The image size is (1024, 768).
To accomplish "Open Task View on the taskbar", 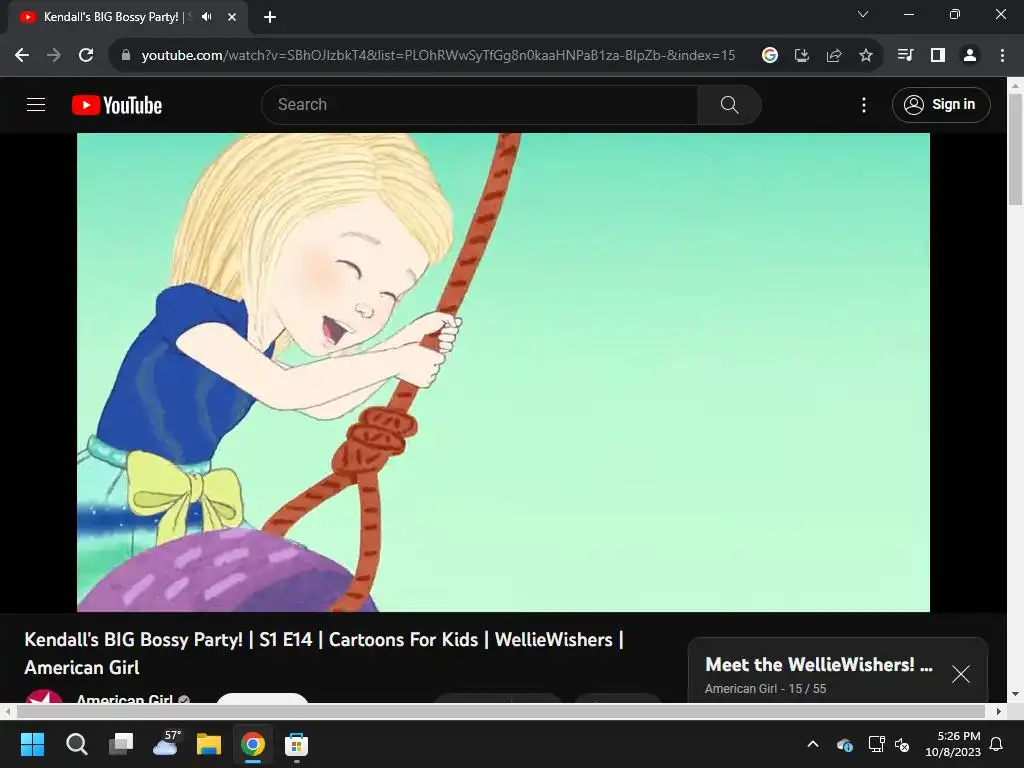I will [121, 744].
